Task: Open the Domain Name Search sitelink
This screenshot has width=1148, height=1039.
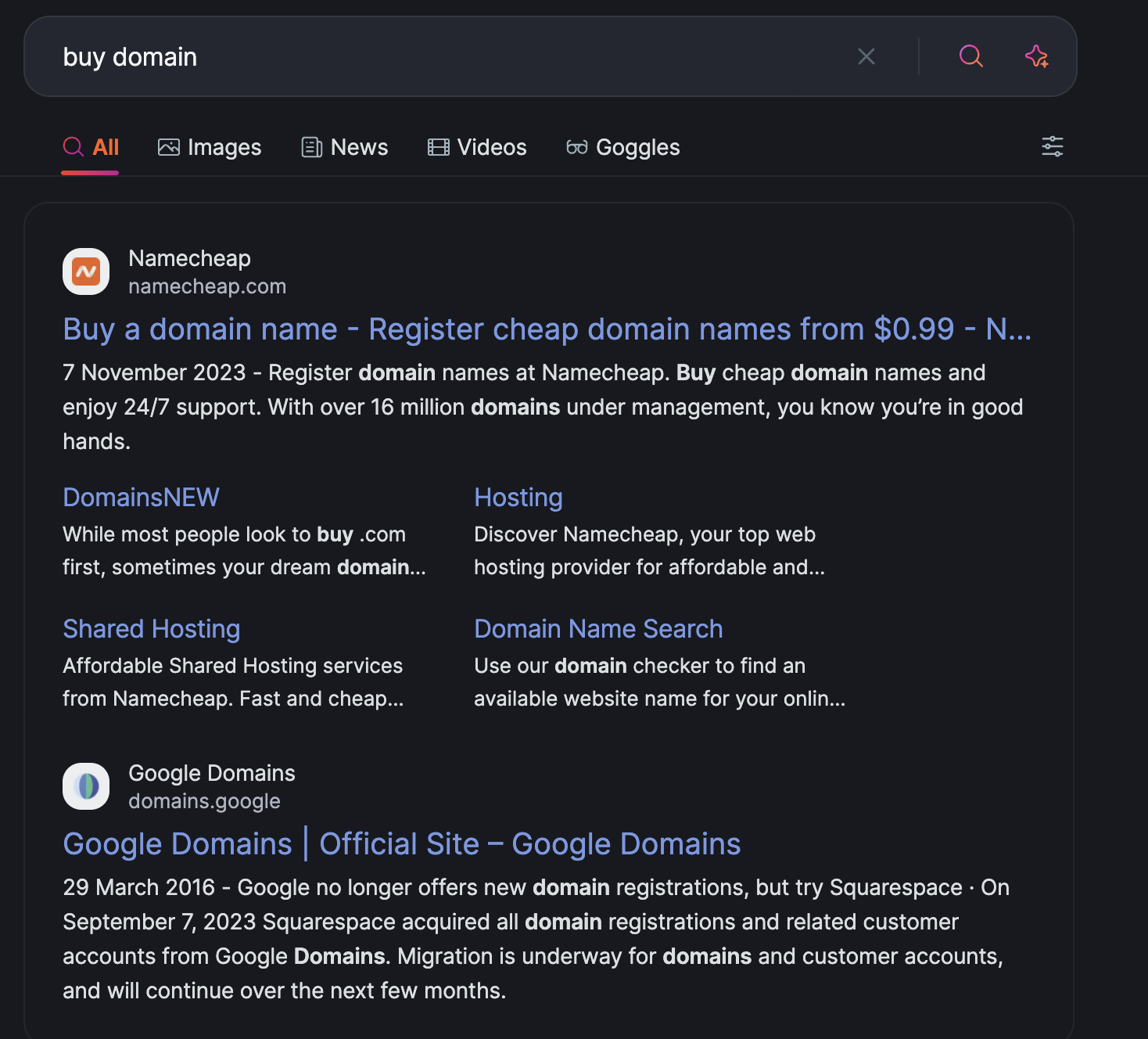Action: pos(598,629)
